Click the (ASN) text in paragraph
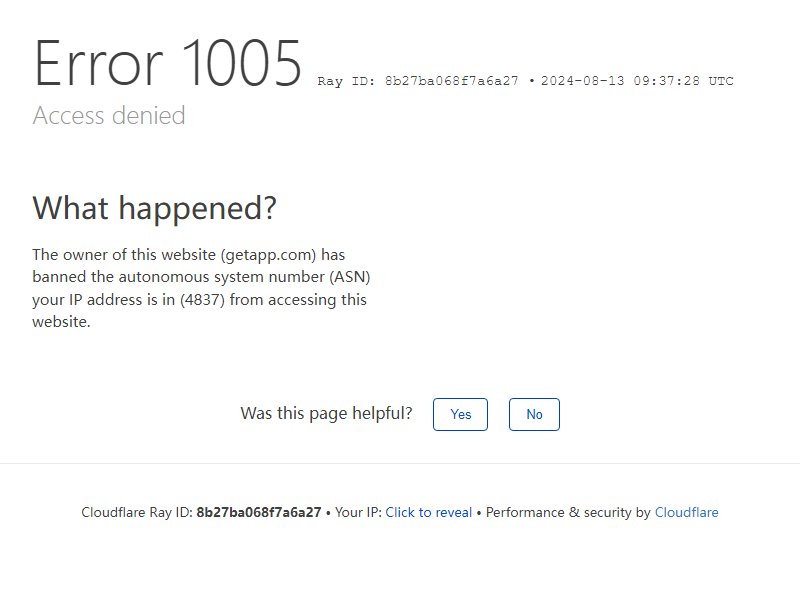800x600 pixels. coord(350,277)
